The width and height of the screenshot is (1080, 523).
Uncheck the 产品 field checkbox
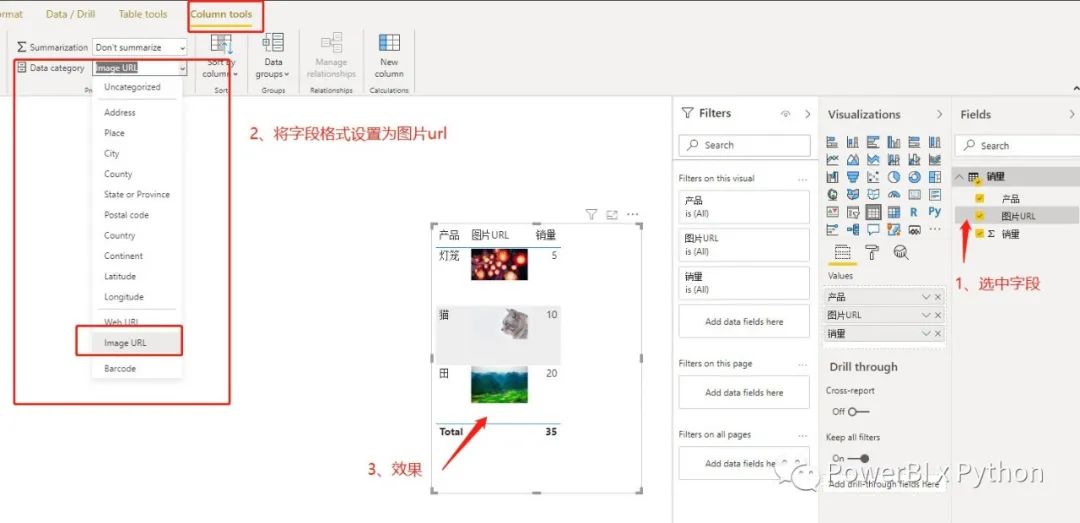pyautogui.click(x=980, y=198)
